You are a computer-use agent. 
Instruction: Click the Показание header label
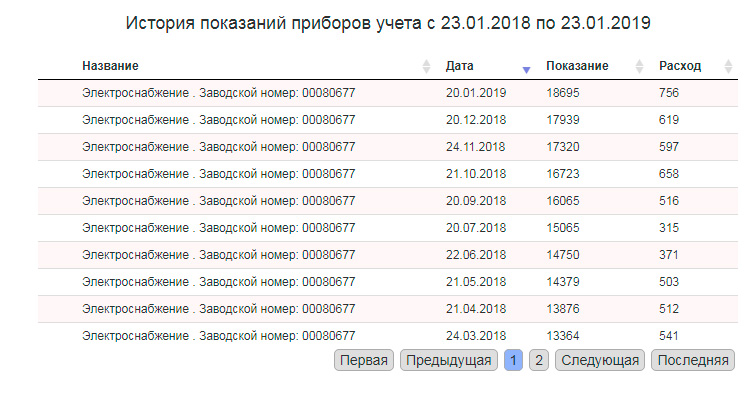click(x=577, y=66)
